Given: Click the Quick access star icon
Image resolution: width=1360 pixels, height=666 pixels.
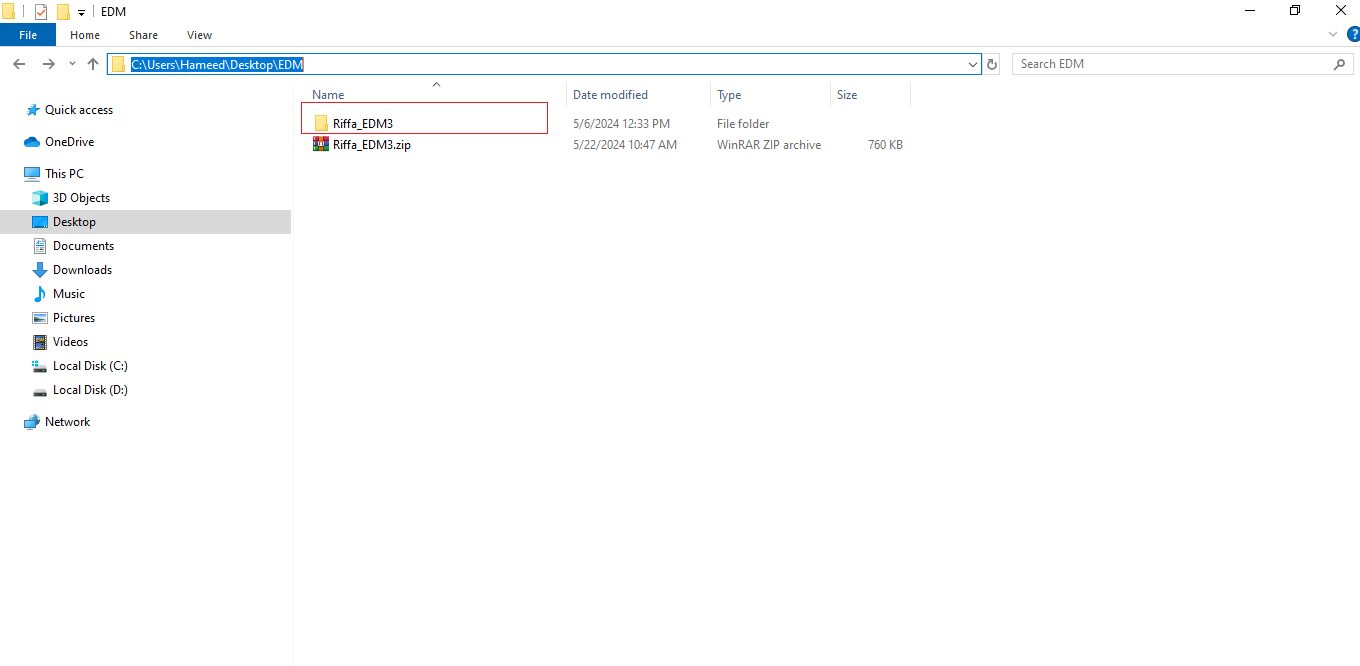Looking at the screenshot, I should click(x=33, y=110).
